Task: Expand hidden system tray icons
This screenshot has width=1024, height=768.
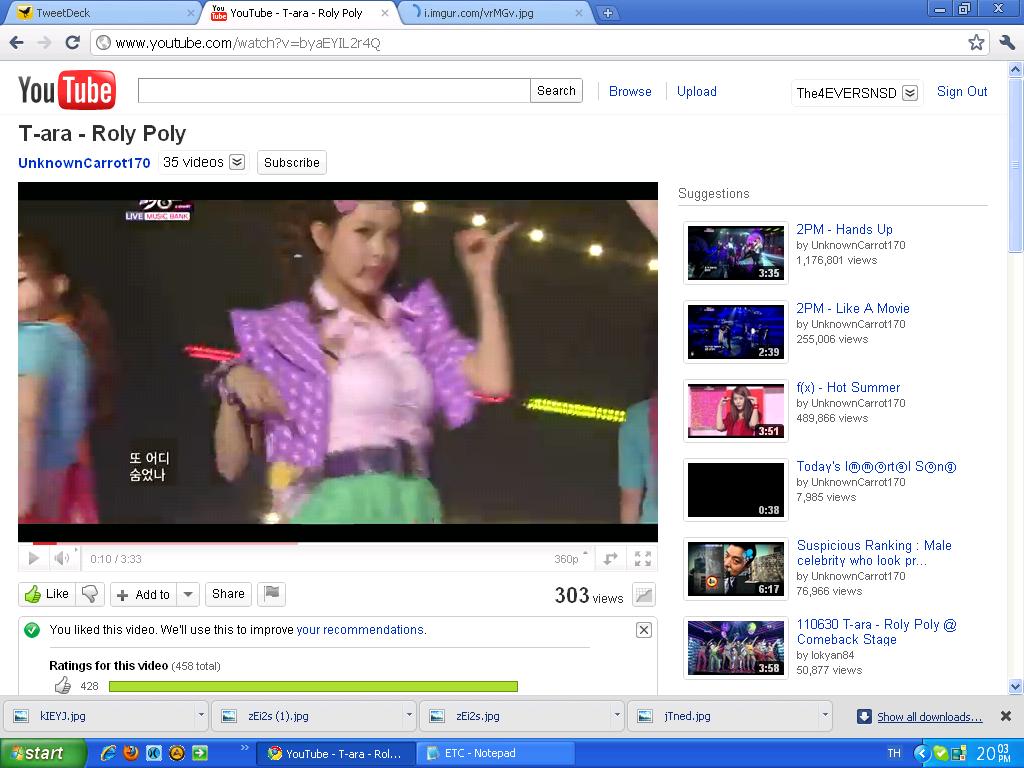Action: tap(921, 753)
